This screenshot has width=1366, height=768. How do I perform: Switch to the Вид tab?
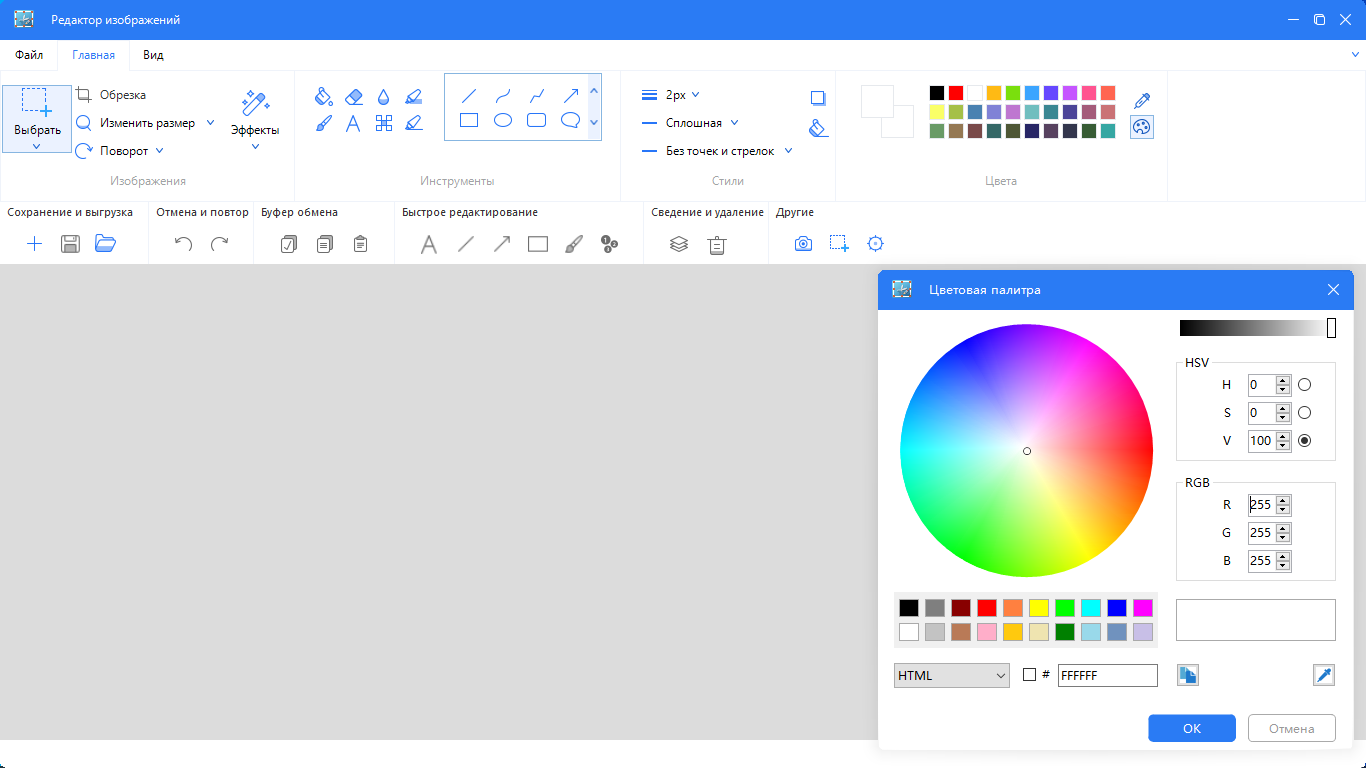[x=153, y=55]
